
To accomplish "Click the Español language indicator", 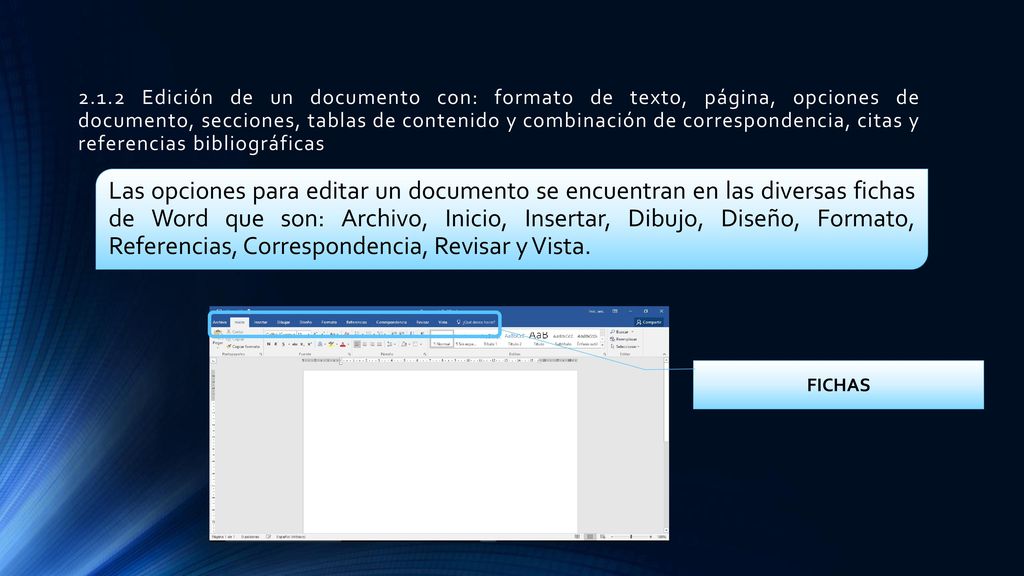I will point(291,537).
